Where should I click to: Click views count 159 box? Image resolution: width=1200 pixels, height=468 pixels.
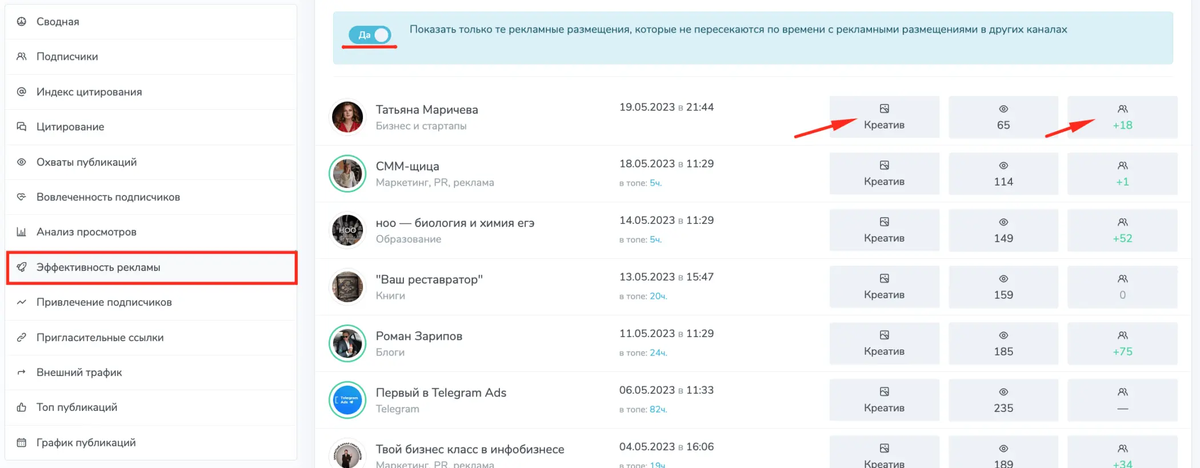(1003, 286)
